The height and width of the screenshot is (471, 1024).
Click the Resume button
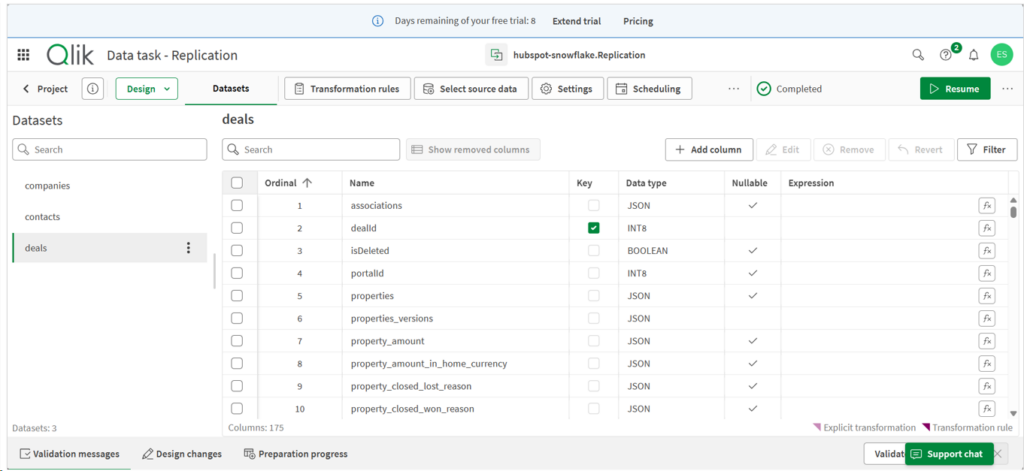point(955,89)
